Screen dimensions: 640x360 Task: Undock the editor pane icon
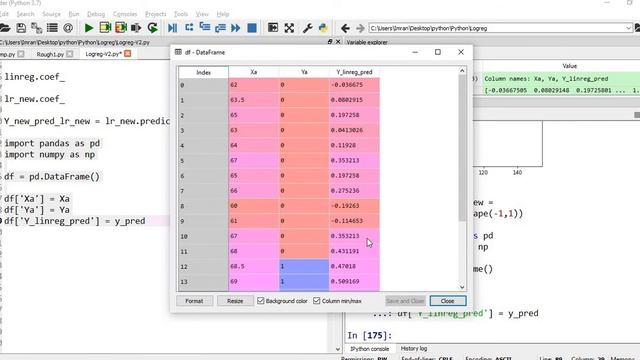tap(330, 42)
